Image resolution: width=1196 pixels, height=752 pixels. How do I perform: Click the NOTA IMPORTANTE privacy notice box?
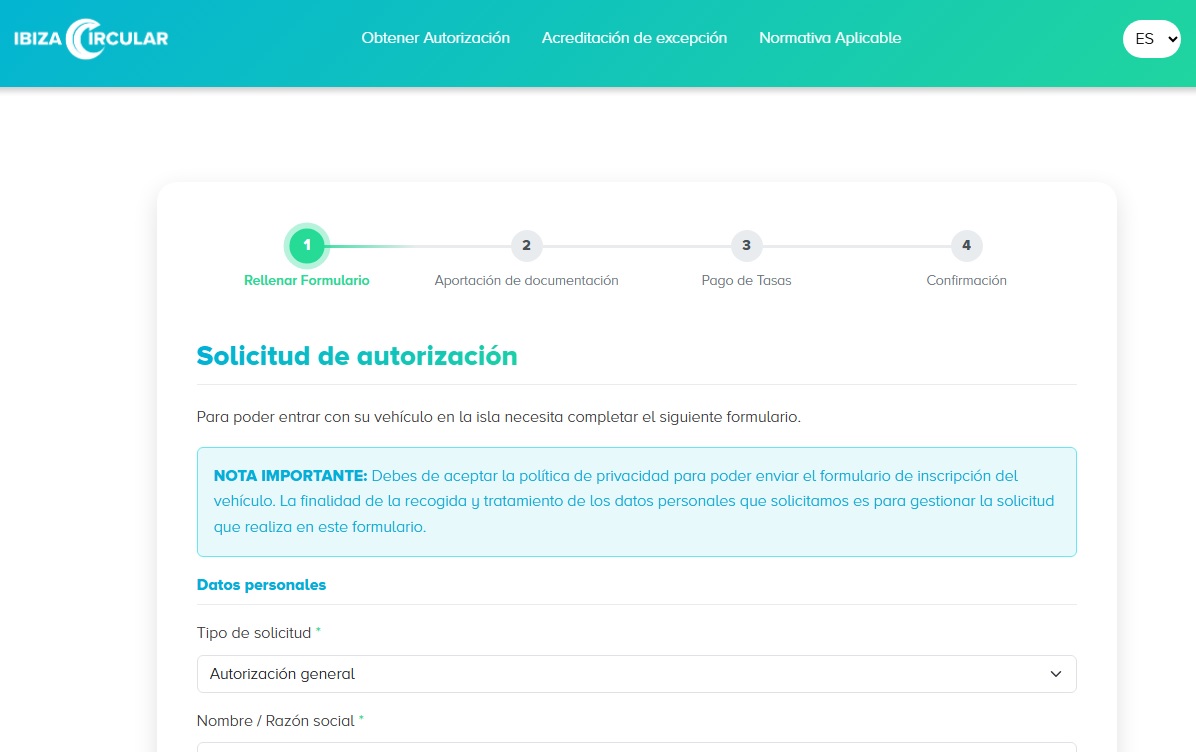pos(636,501)
